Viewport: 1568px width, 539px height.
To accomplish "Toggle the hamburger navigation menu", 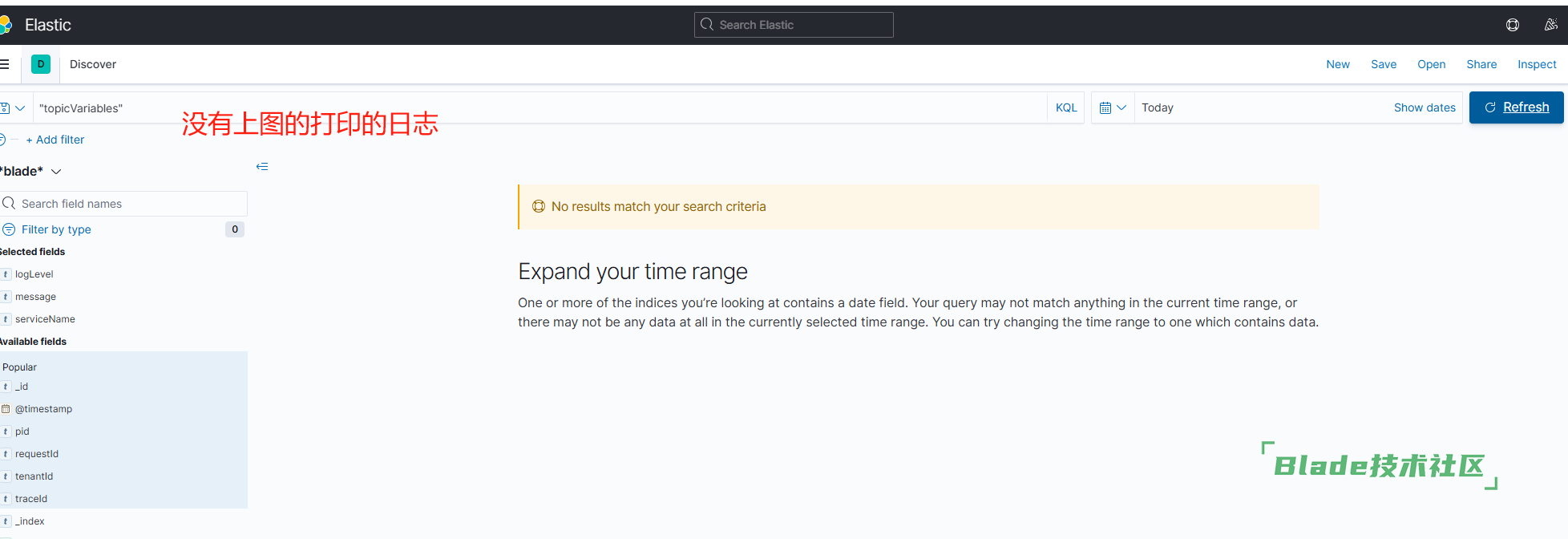I will pyautogui.click(x=4, y=64).
